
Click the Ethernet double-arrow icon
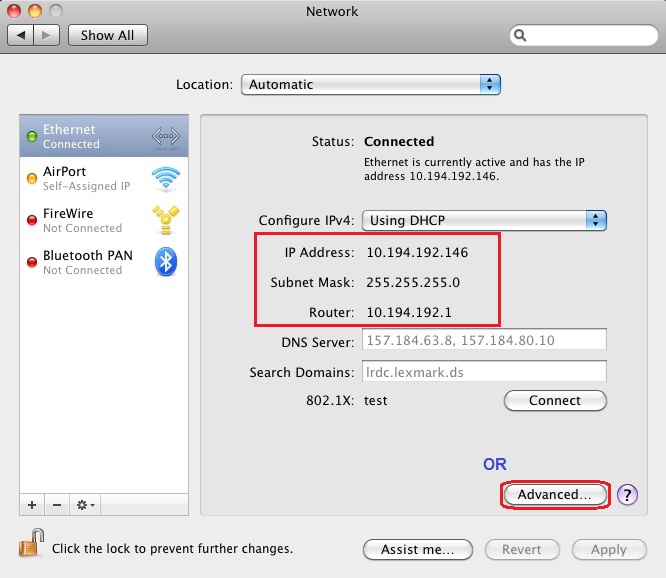[x=166, y=136]
